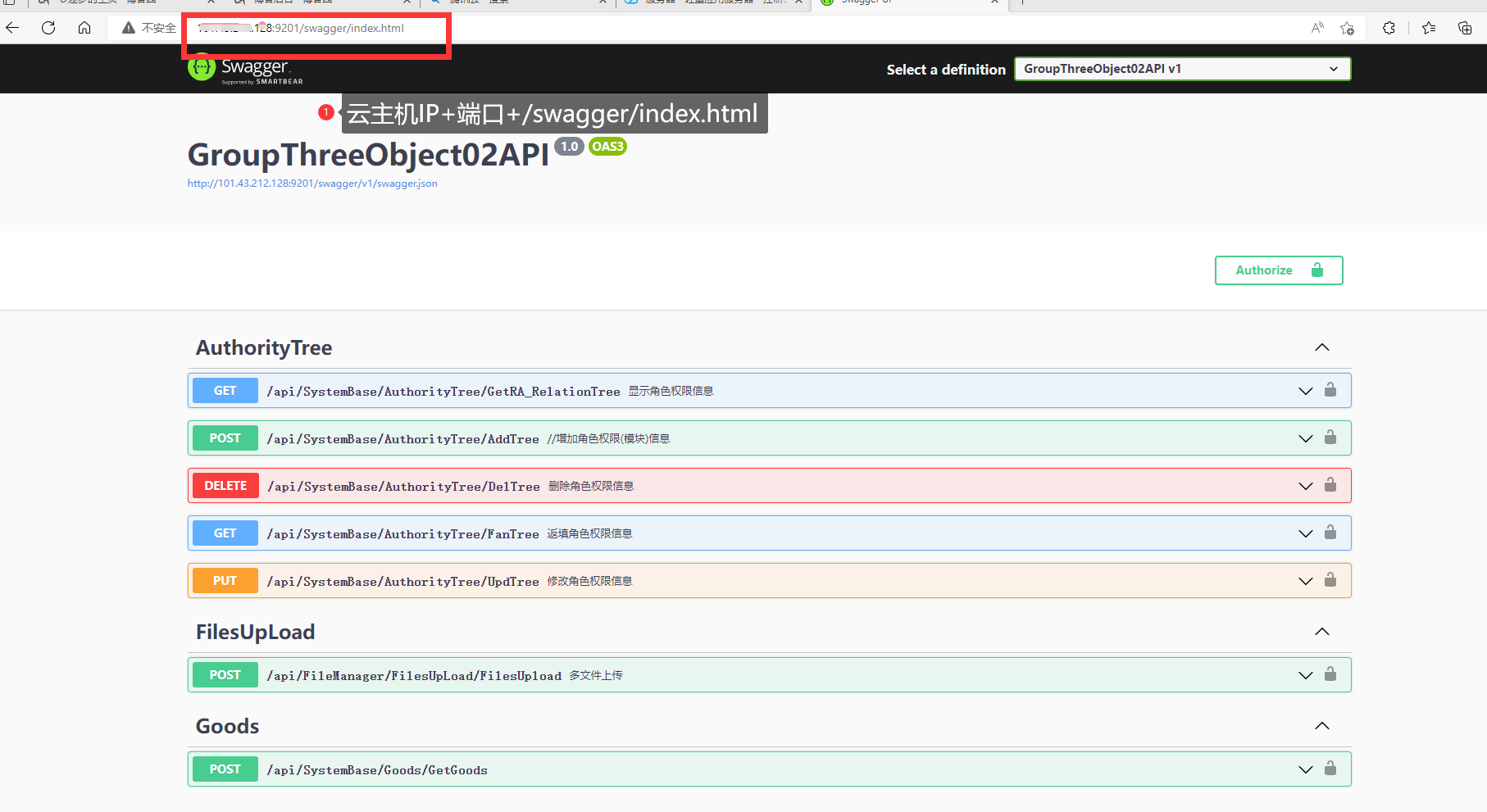Open browser Favorites icon in toolbar
1487x812 pixels.
tap(1429, 27)
